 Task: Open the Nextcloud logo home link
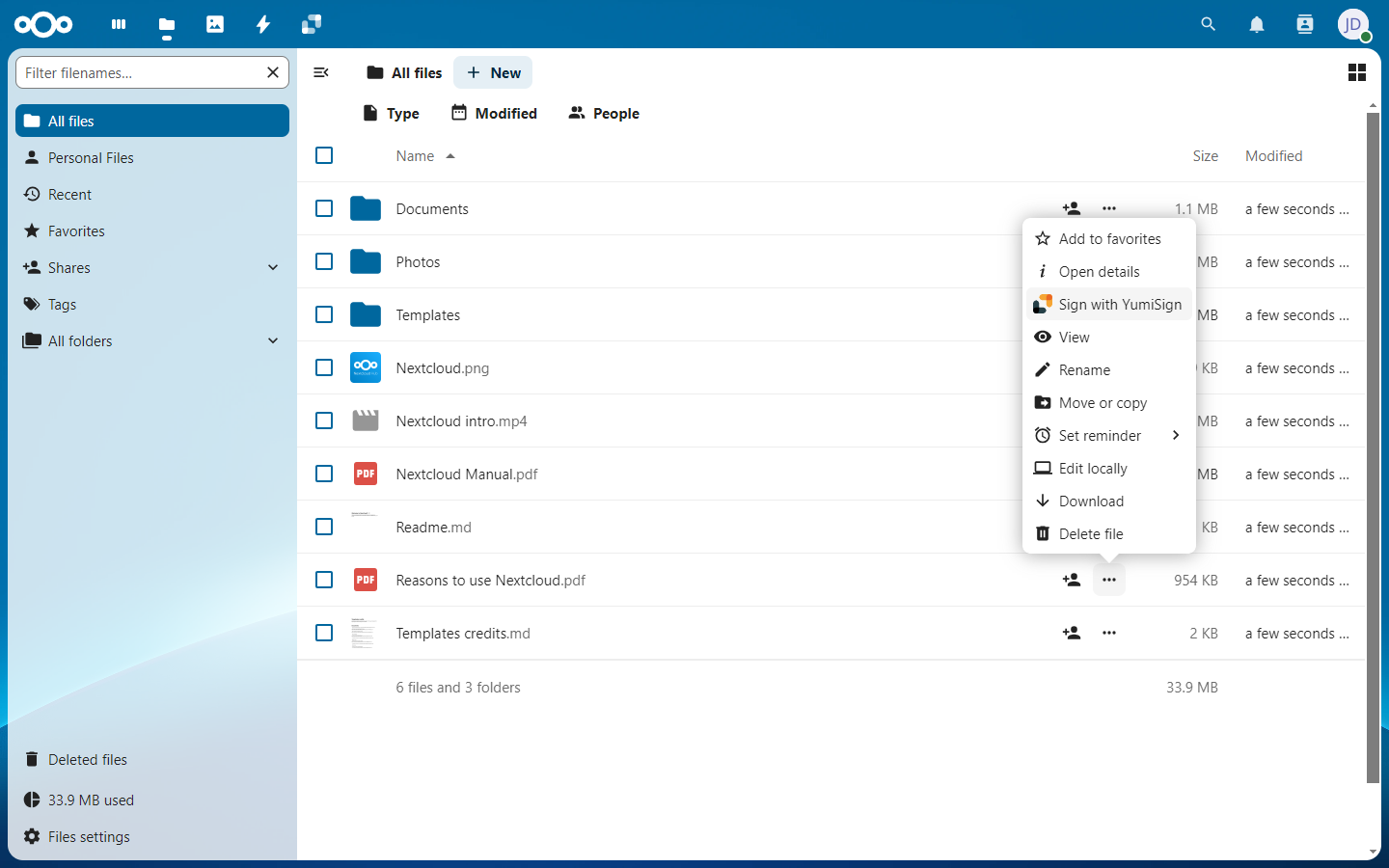[x=43, y=24]
